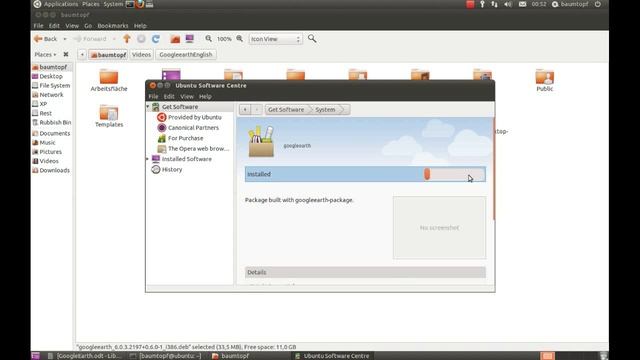Open Applications menu in top panel
The image size is (640, 360).
click(x=60, y=4)
